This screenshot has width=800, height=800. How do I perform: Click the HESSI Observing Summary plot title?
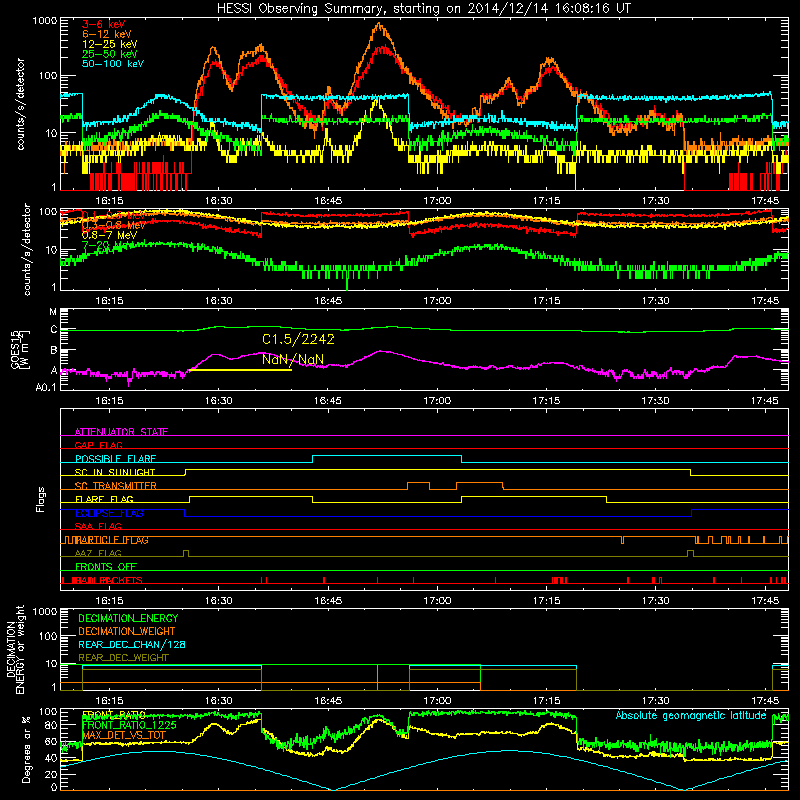(x=423, y=8)
